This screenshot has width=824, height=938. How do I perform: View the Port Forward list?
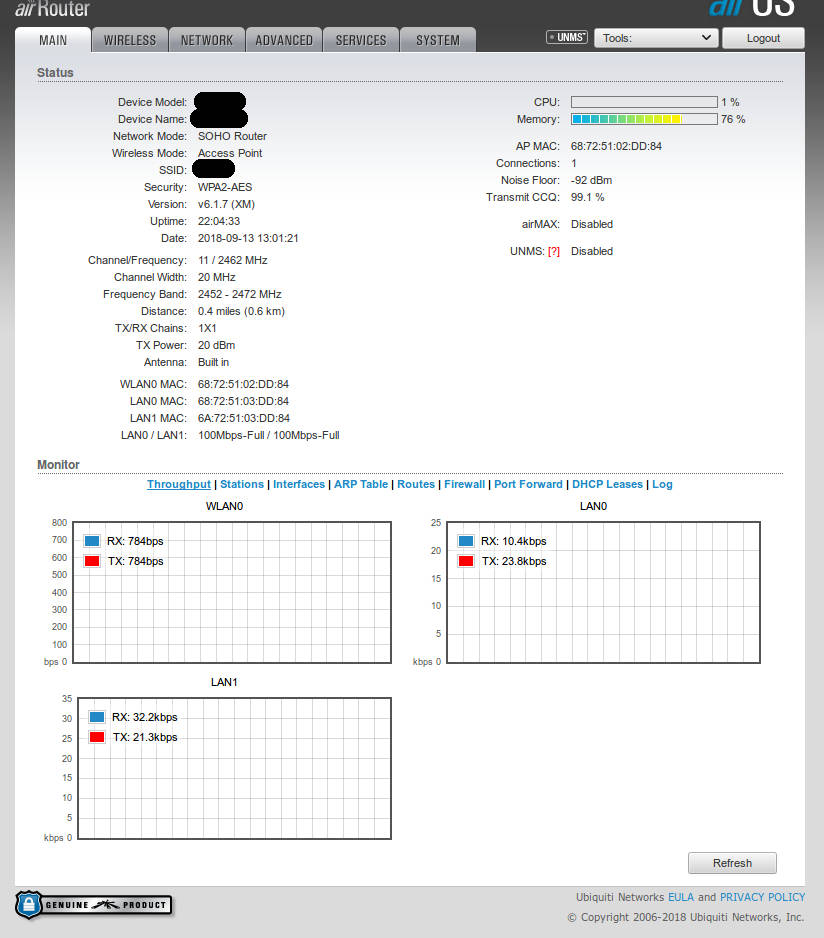pyautogui.click(x=528, y=484)
